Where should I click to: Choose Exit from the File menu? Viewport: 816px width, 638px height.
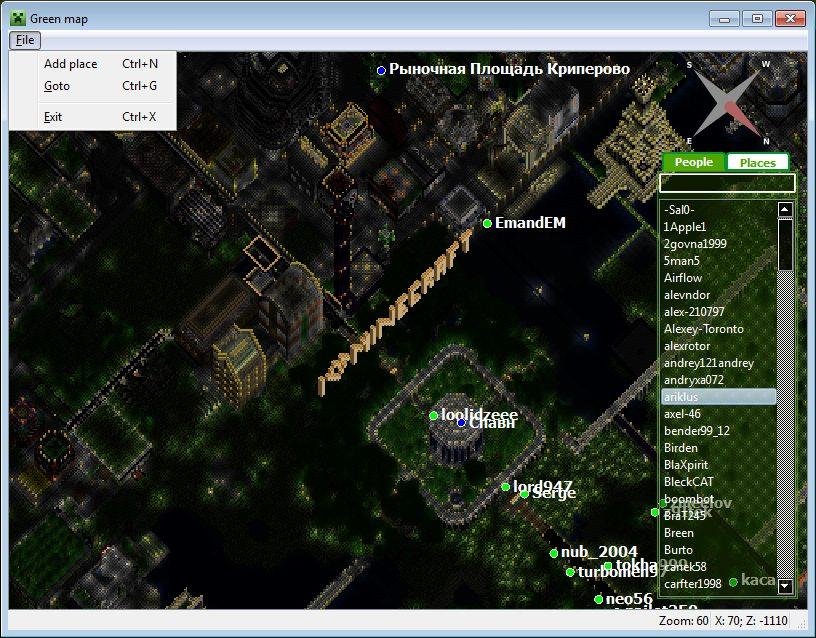coord(53,117)
